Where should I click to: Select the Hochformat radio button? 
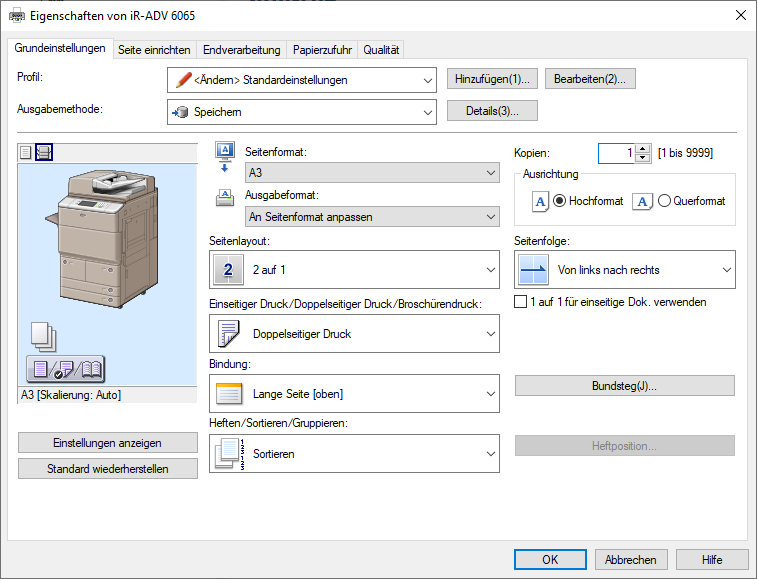559,201
